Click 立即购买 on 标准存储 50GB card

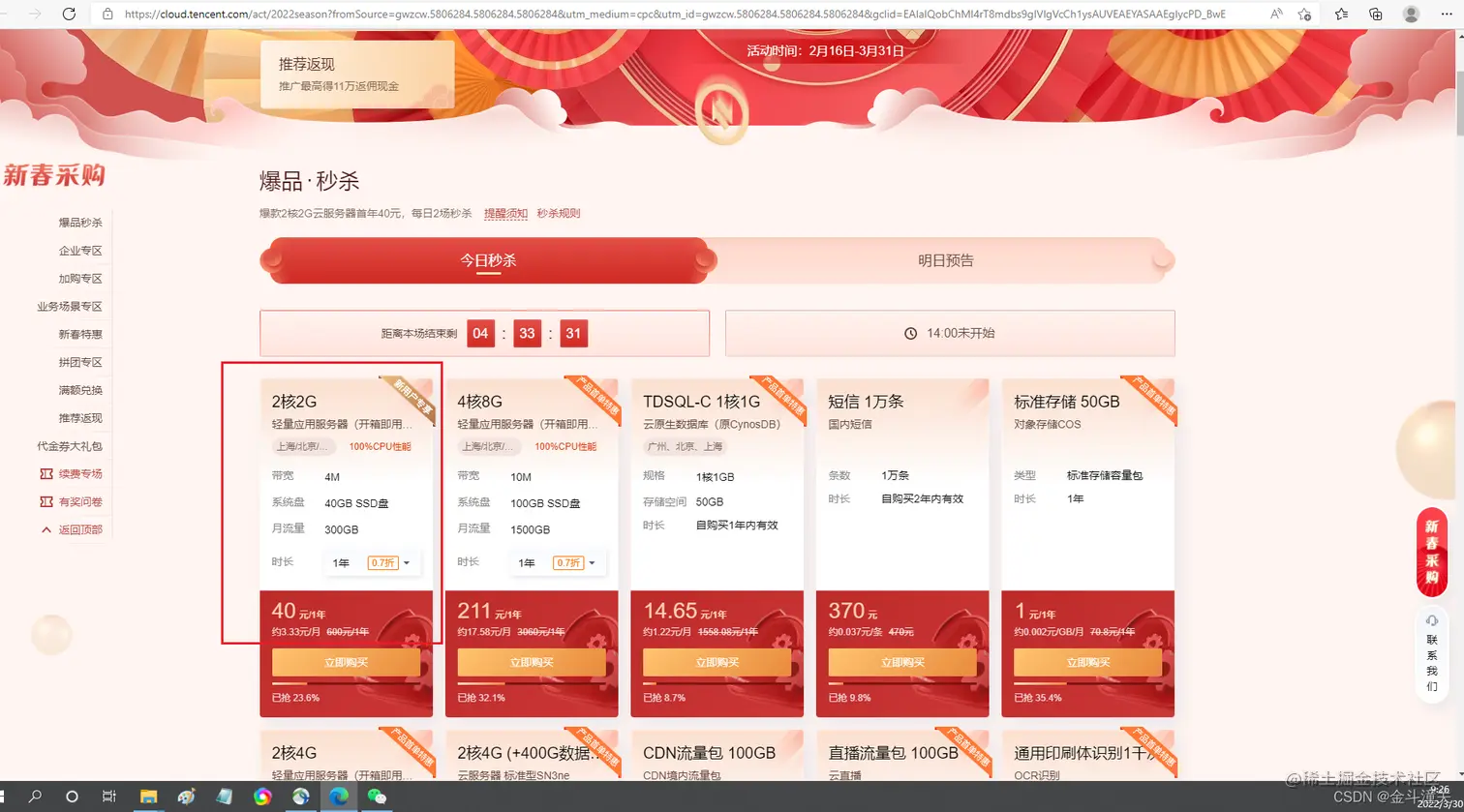(x=1088, y=662)
